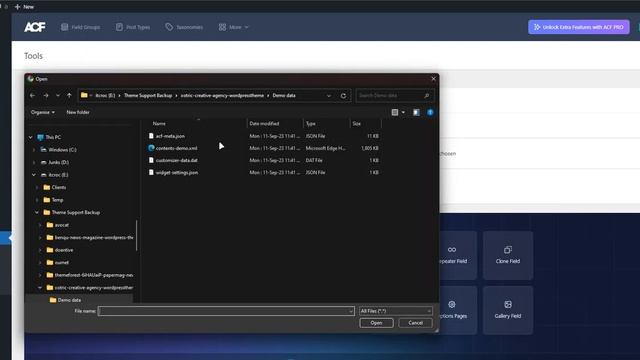The image size is (640, 360).
Task: Click the Gallery Field card
Action: [508, 310]
